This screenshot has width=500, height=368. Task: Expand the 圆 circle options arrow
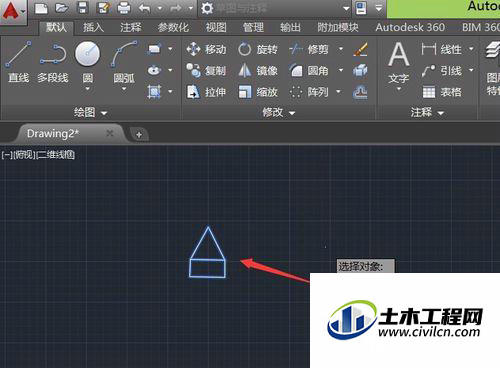point(87,89)
